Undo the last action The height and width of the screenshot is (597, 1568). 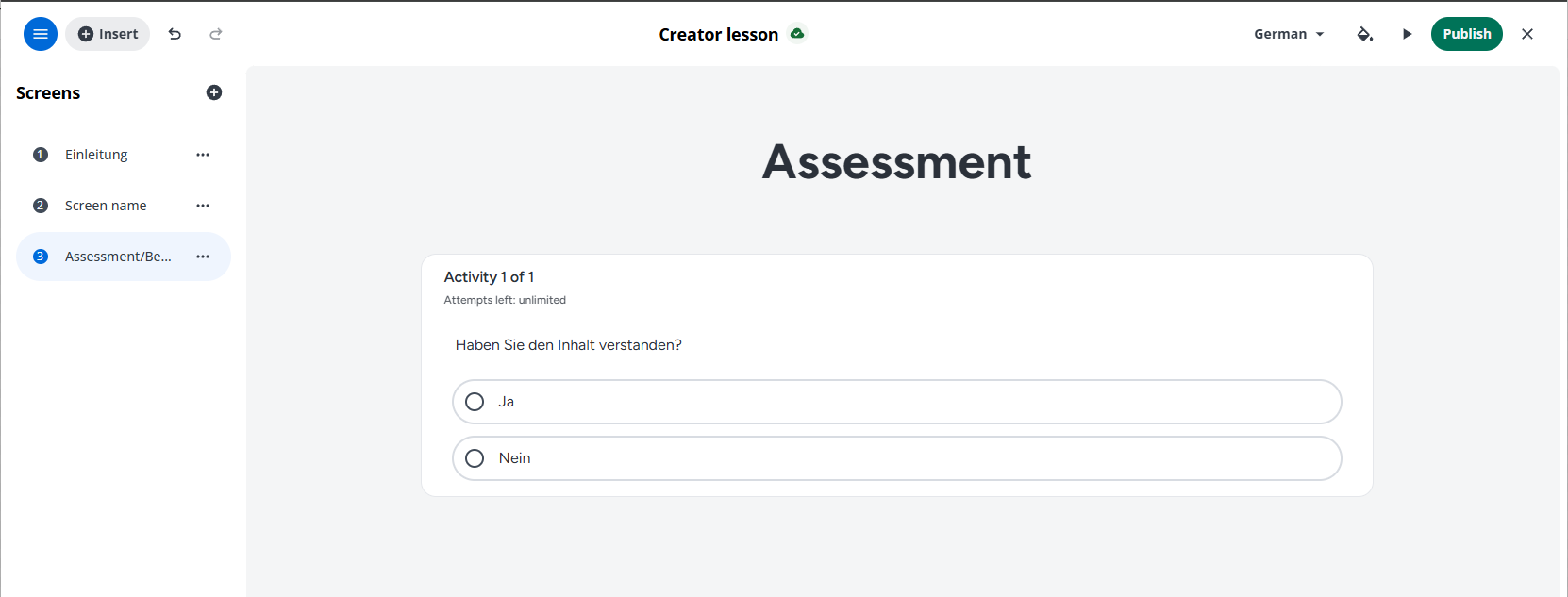tap(175, 34)
